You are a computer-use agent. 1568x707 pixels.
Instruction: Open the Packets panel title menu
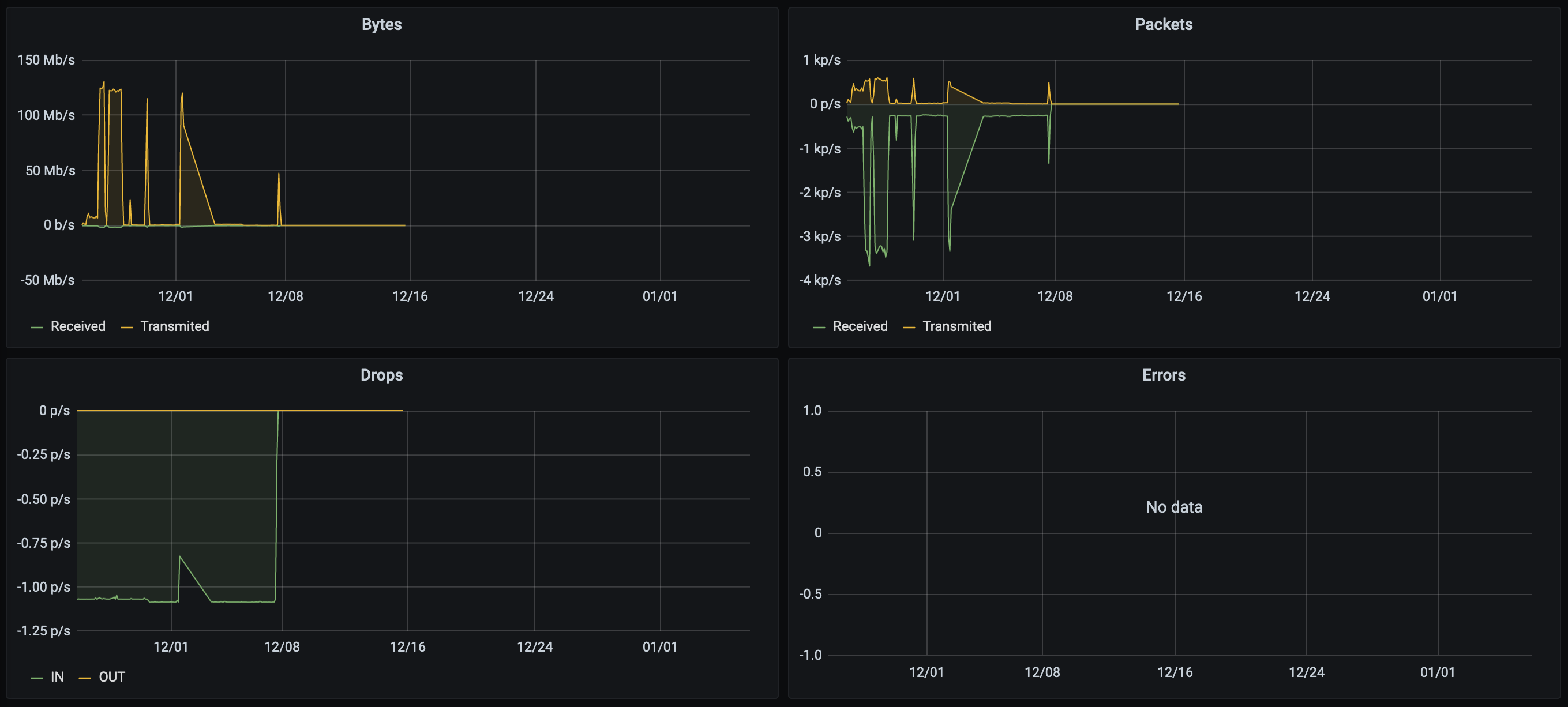pyautogui.click(x=1163, y=24)
